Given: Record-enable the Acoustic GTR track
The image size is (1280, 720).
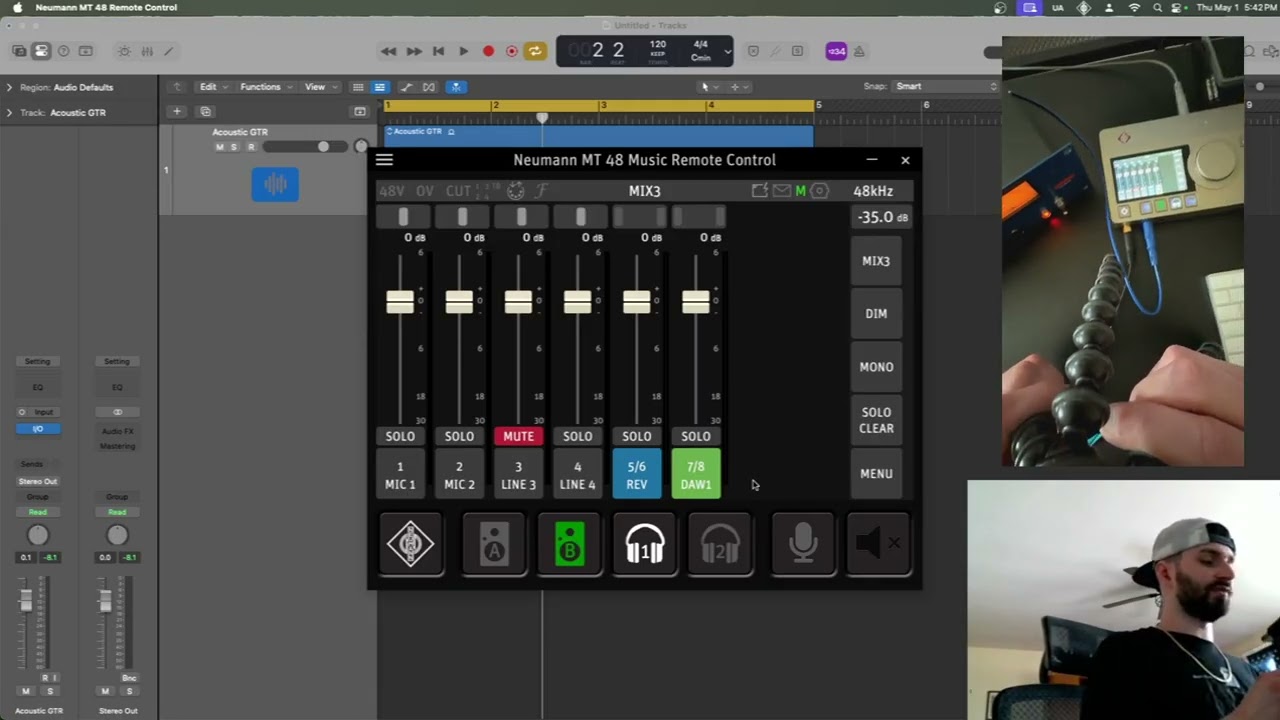Looking at the screenshot, I should (x=251, y=147).
